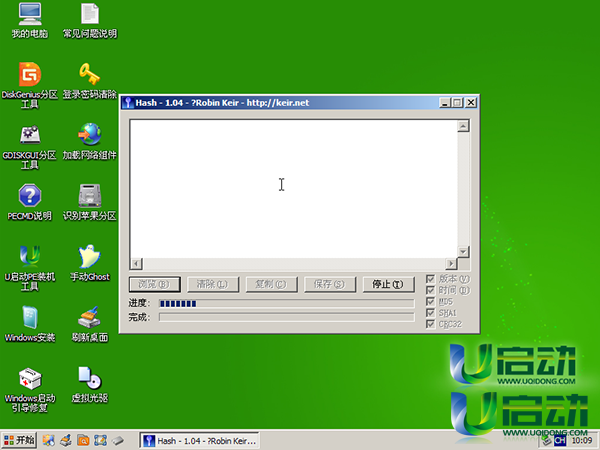Open the 开始 Start menu
The width and height of the screenshot is (600, 450).
pyautogui.click(x=20, y=439)
